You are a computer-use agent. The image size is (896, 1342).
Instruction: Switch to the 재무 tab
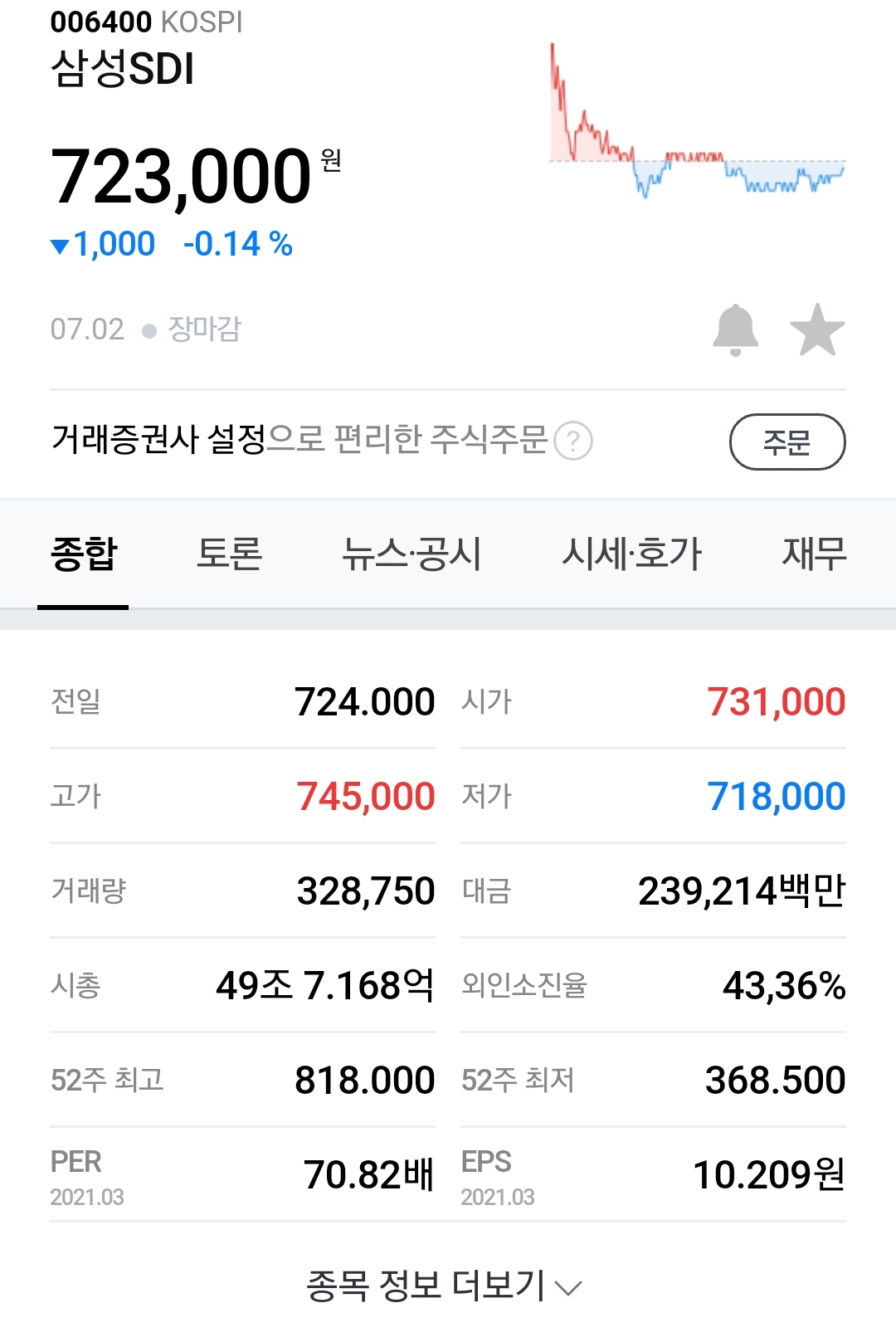pos(814,554)
